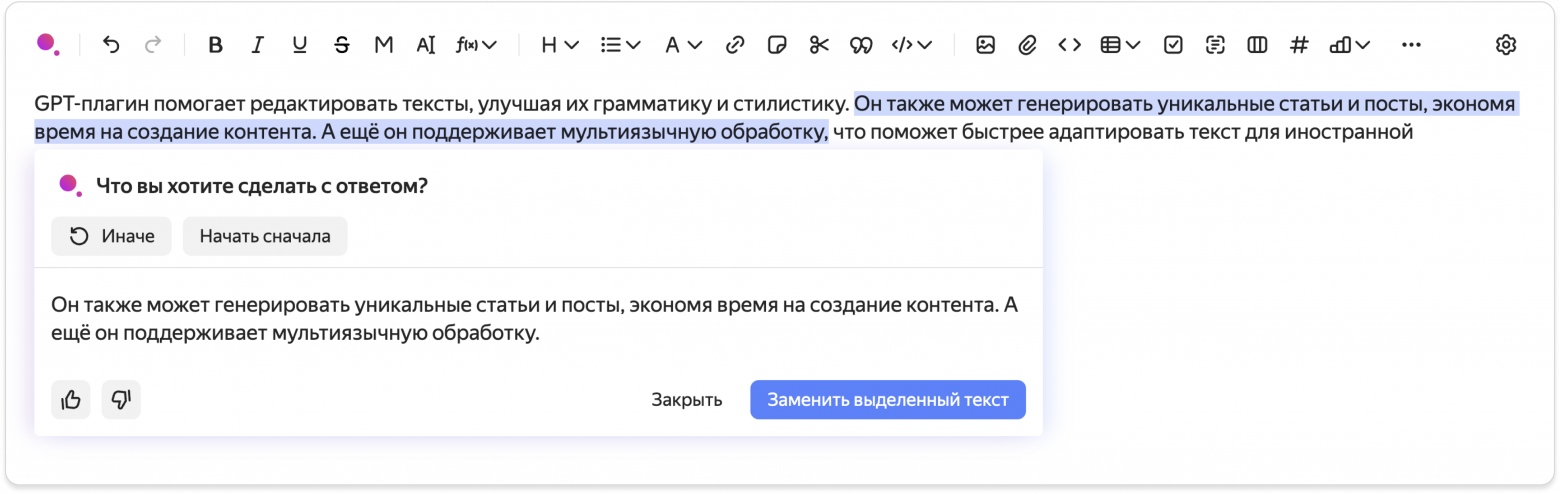The height and width of the screenshot is (494, 1560).
Task: Open the code block dropdown
Action: click(x=911, y=44)
